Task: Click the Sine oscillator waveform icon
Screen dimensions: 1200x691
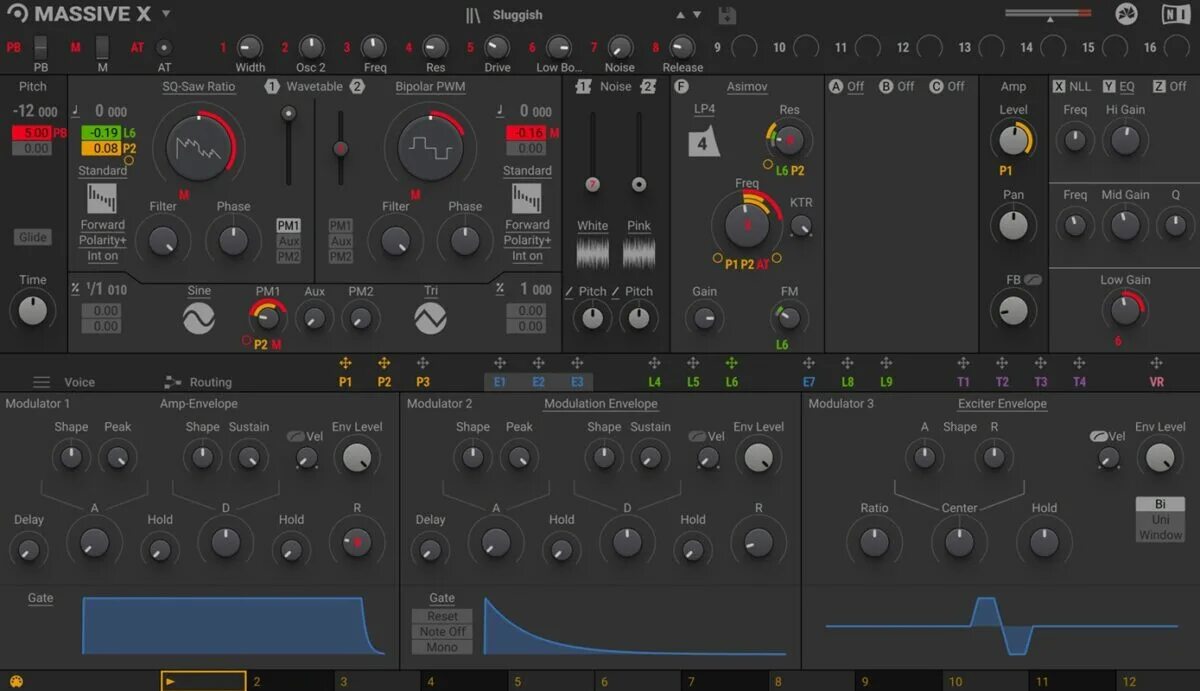Action: click(x=199, y=319)
